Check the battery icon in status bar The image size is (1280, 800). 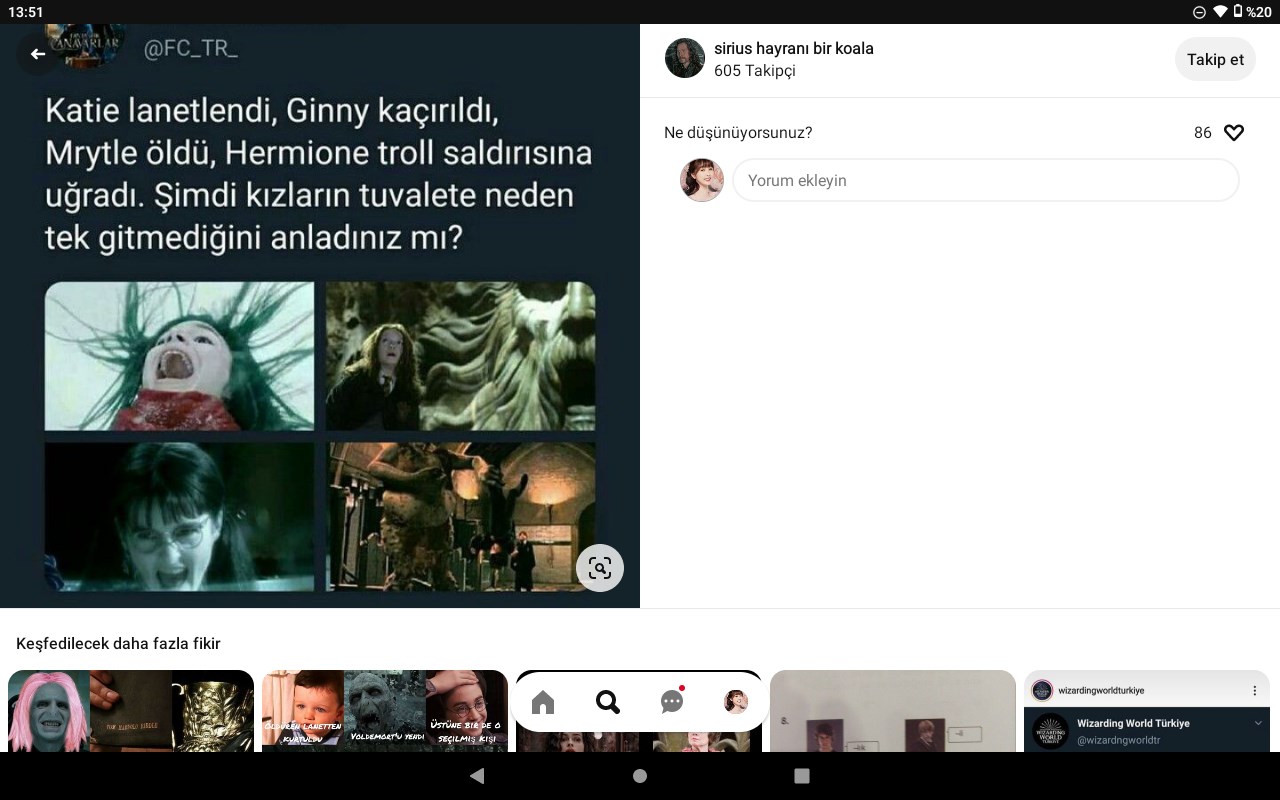coord(1238,12)
